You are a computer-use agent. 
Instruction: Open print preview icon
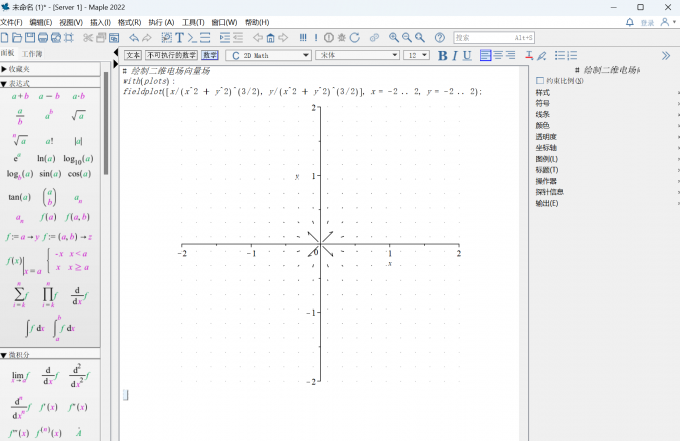(x=56, y=38)
